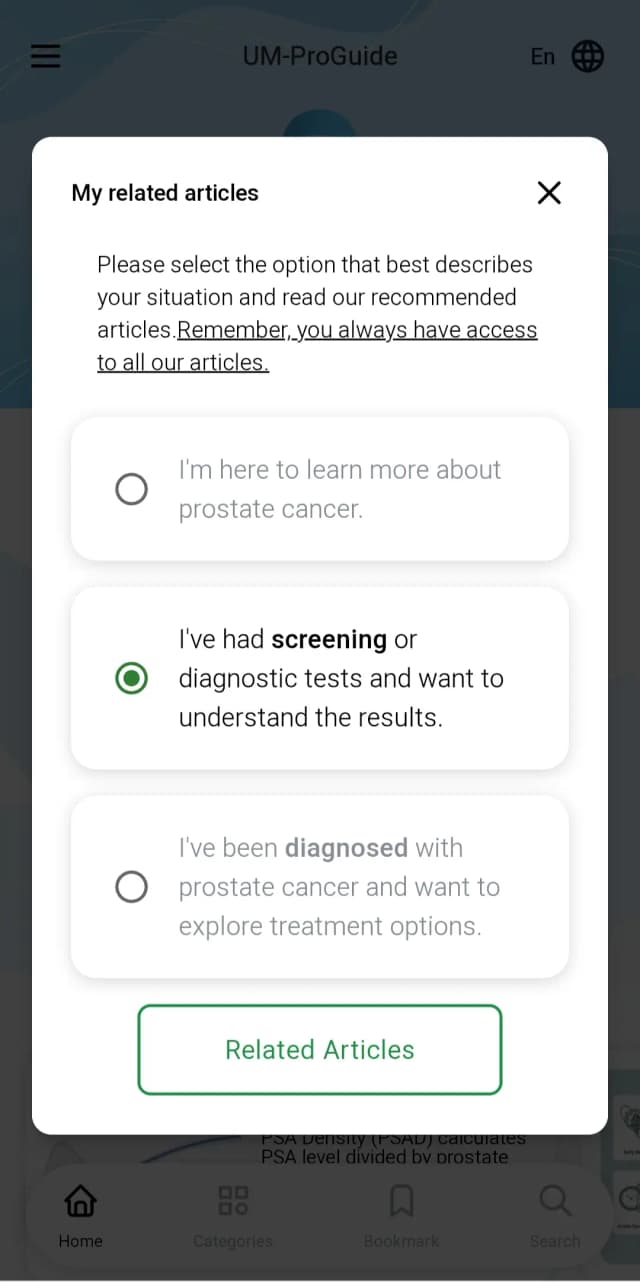Select the Search magnifier icon

pos(555,1200)
